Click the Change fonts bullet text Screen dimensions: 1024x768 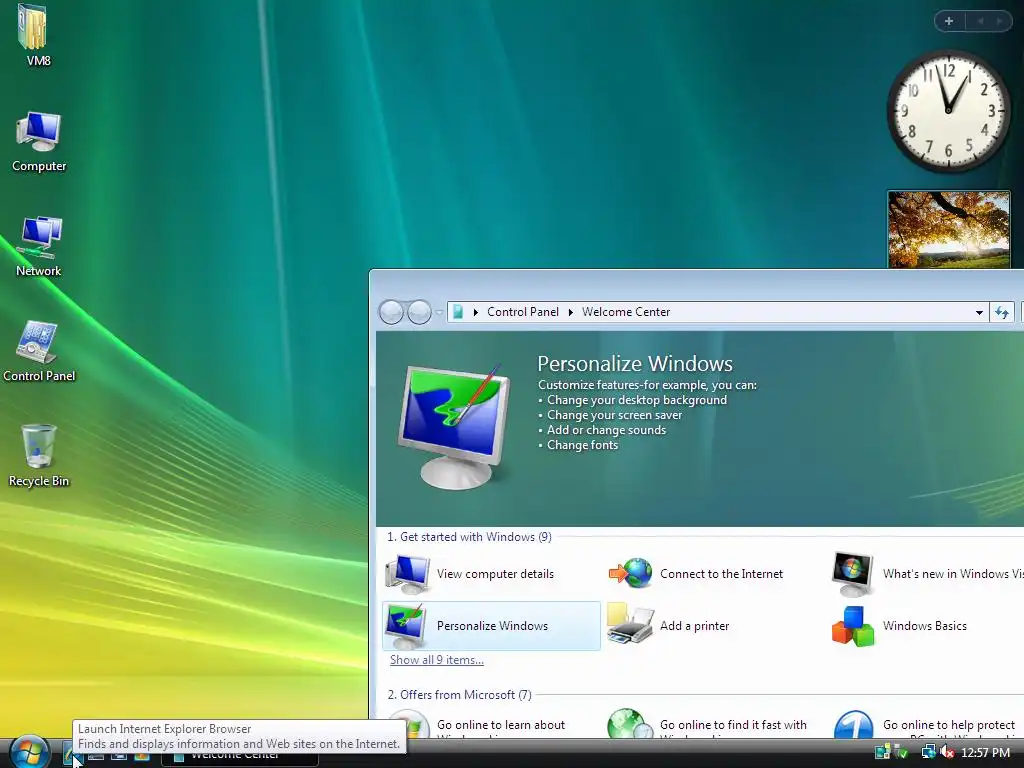click(x=582, y=445)
